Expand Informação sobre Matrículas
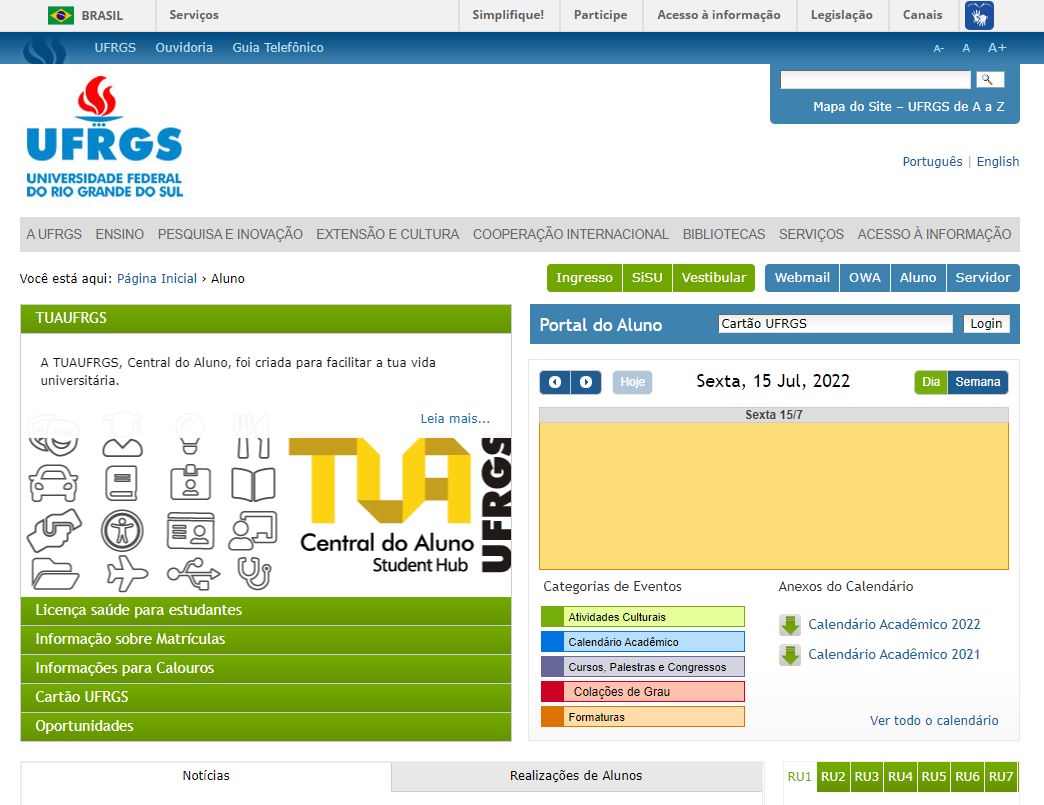Viewport: 1044px width, 805px height. tap(266, 639)
